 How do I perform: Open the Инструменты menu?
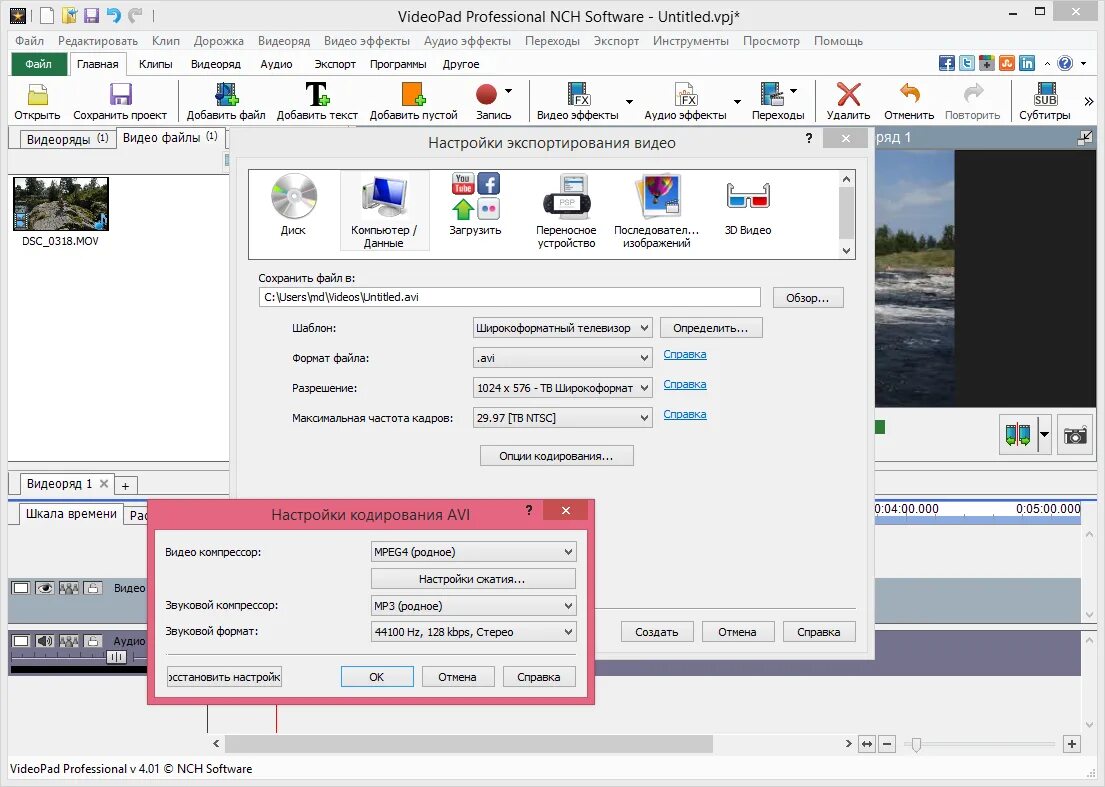click(691, 41)
